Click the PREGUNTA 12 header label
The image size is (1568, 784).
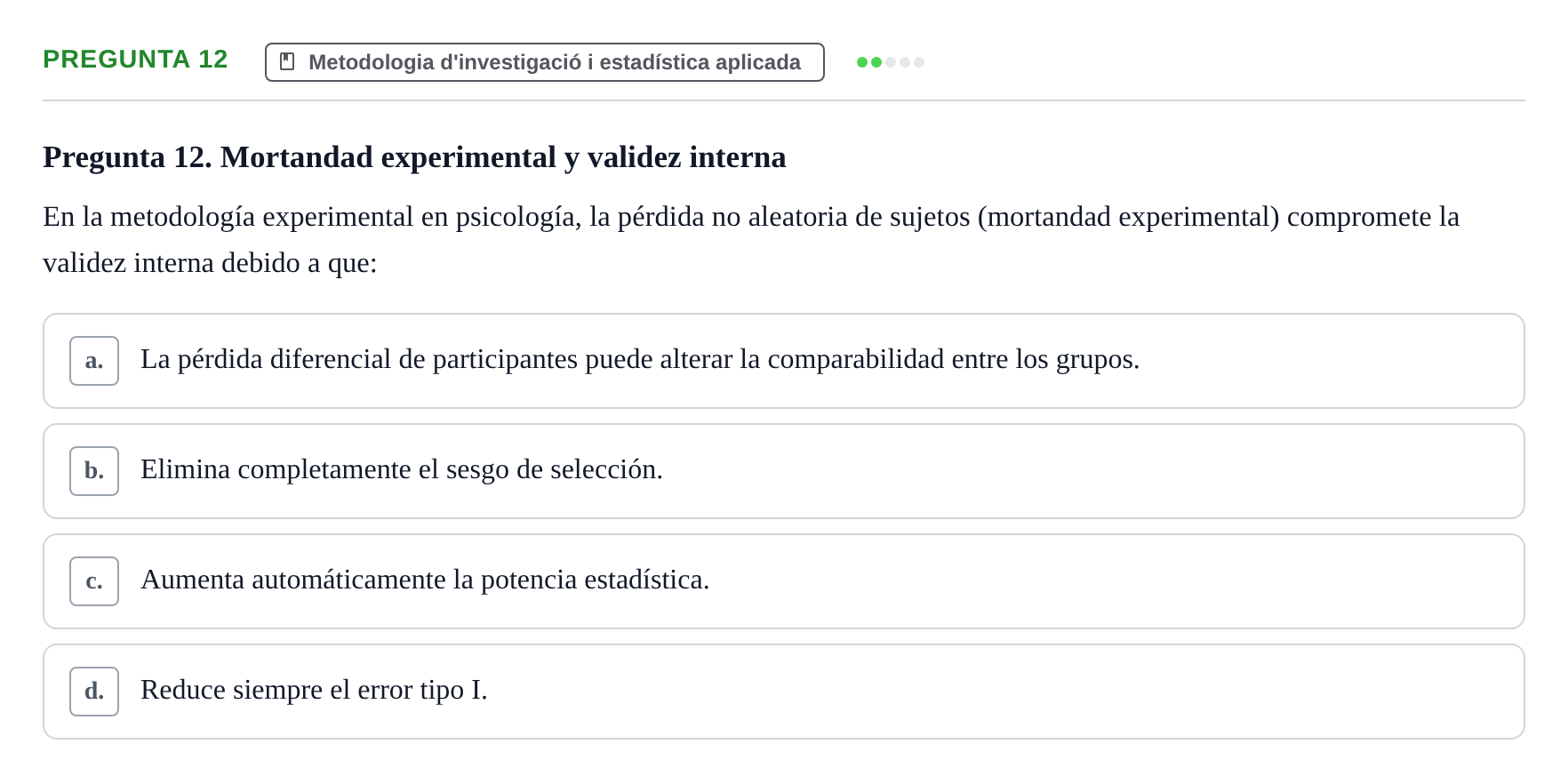click(x=135, y=60)
